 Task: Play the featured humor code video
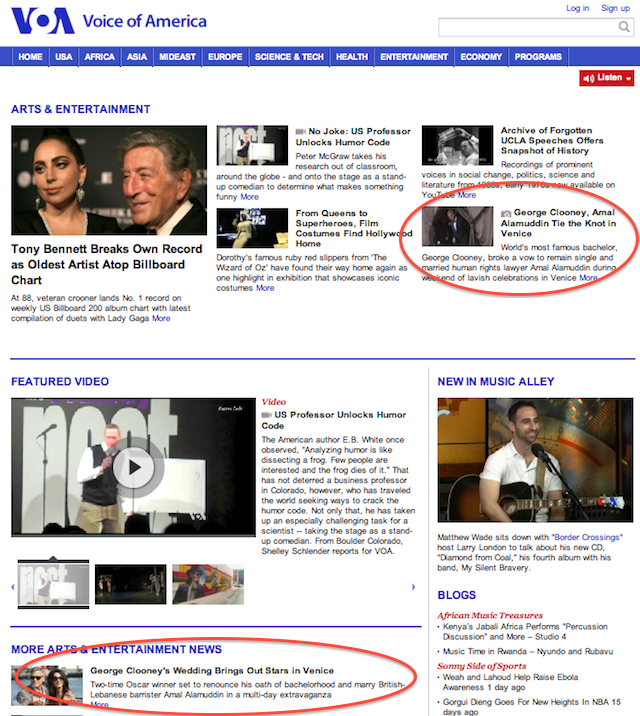point(135,467)
